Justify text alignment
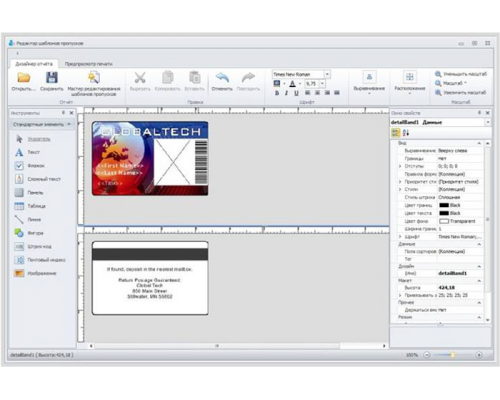Viewport: 500px width, 400px height. pos(337,93)
